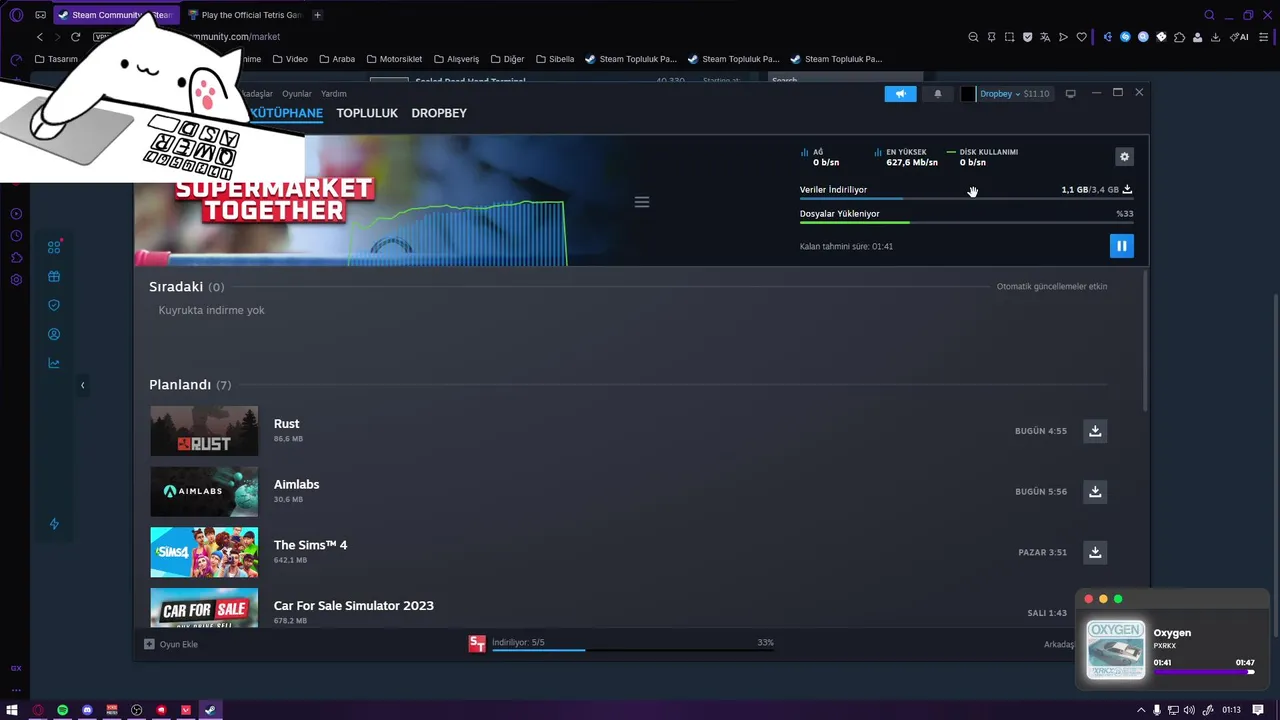The width and height of the screenshot is (1280, 720).
Task: Open KÜTÜPHANE library tab
Action: pos(286,113)
